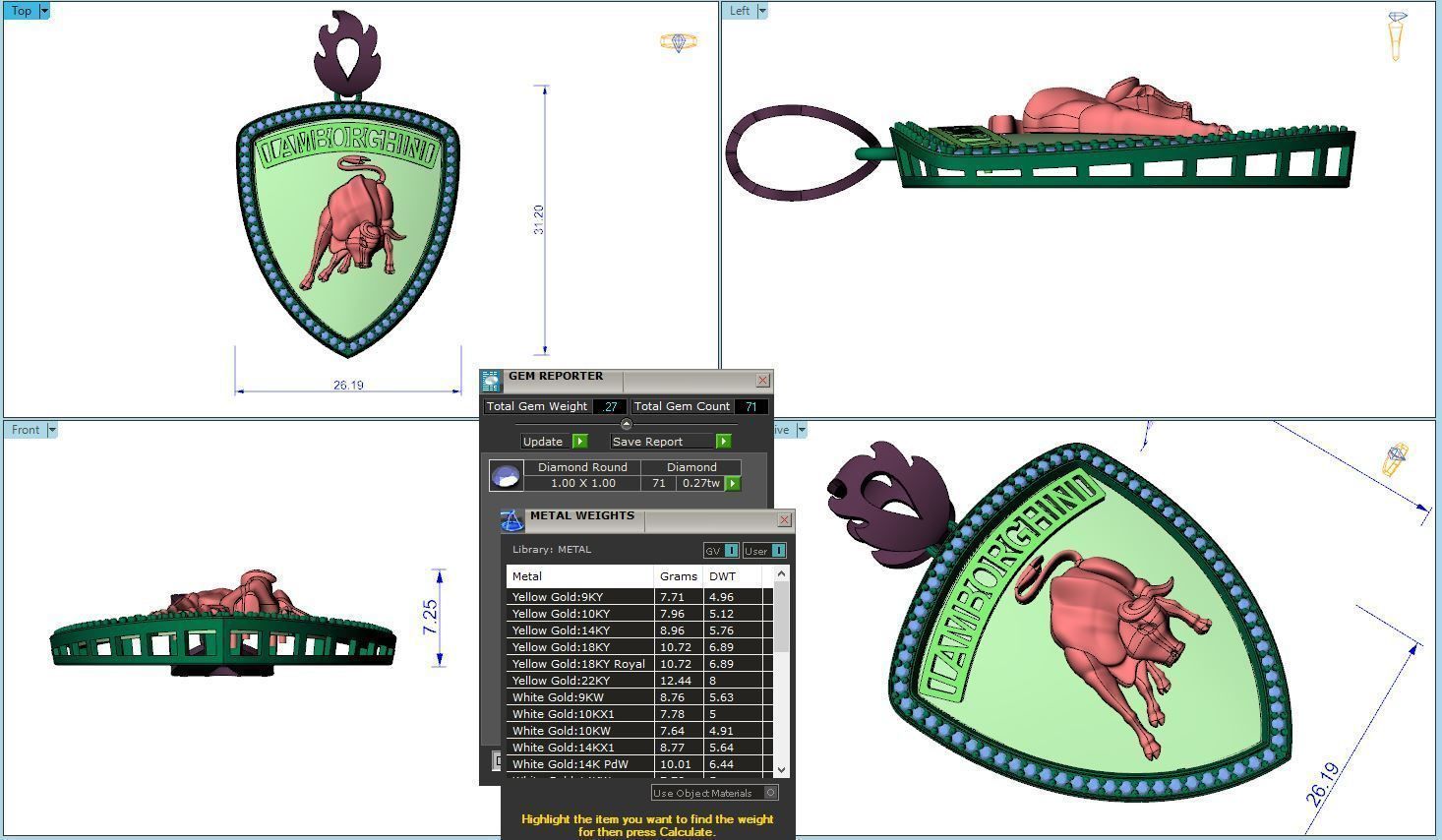Screen dimensions: 1442x840
Task: Click the round diamond gem thumbnail
Action: [x=506, y=475]
